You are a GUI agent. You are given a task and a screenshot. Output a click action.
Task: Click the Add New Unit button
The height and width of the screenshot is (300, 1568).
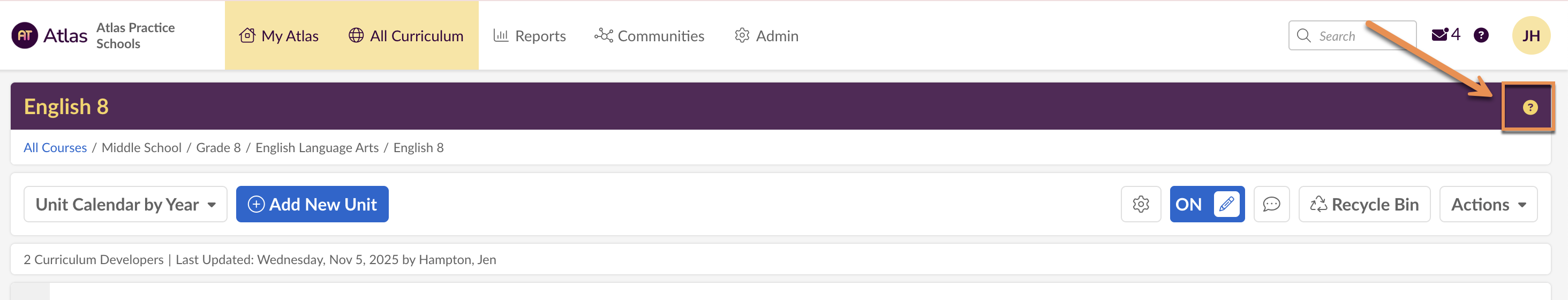(x=312, y=205)
